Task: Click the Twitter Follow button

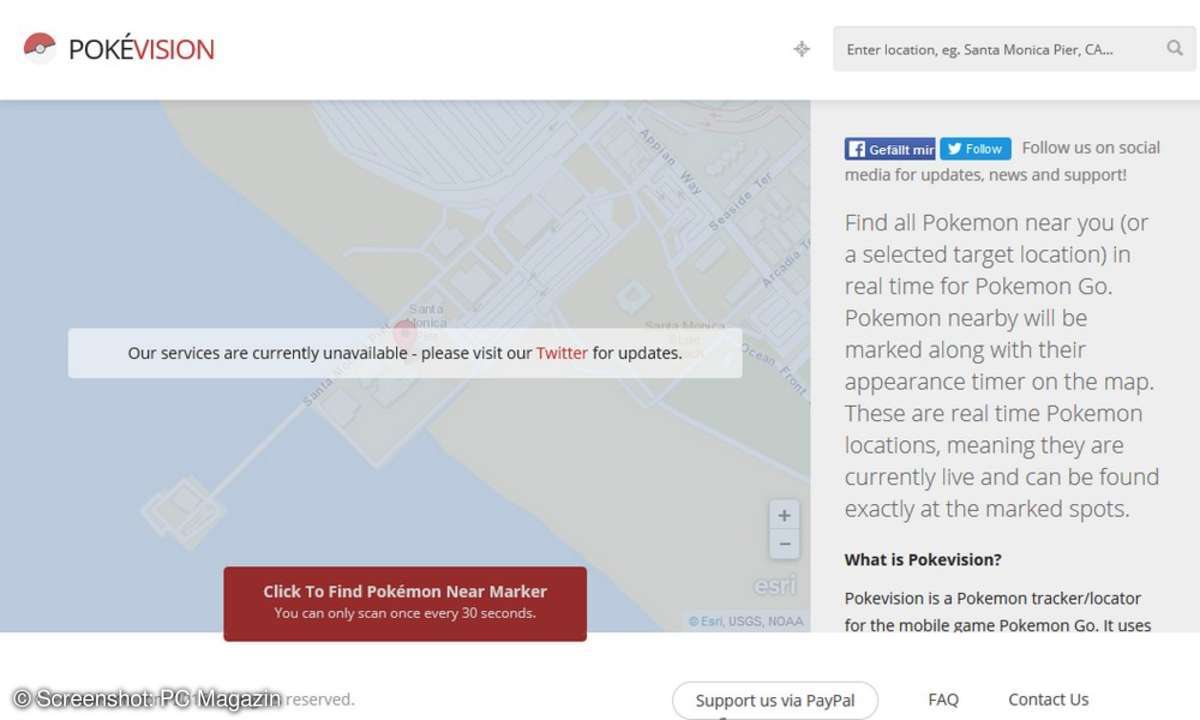Action: 976,149
